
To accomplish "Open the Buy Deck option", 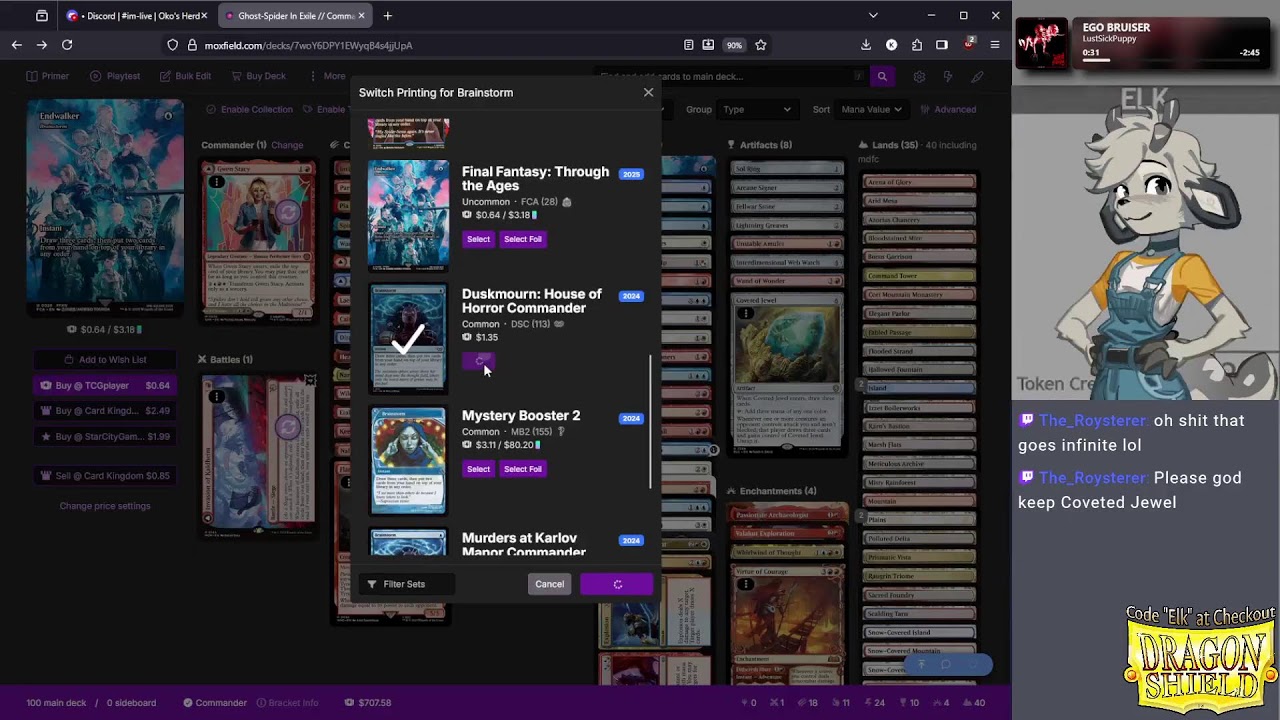I will pos(258,76).
